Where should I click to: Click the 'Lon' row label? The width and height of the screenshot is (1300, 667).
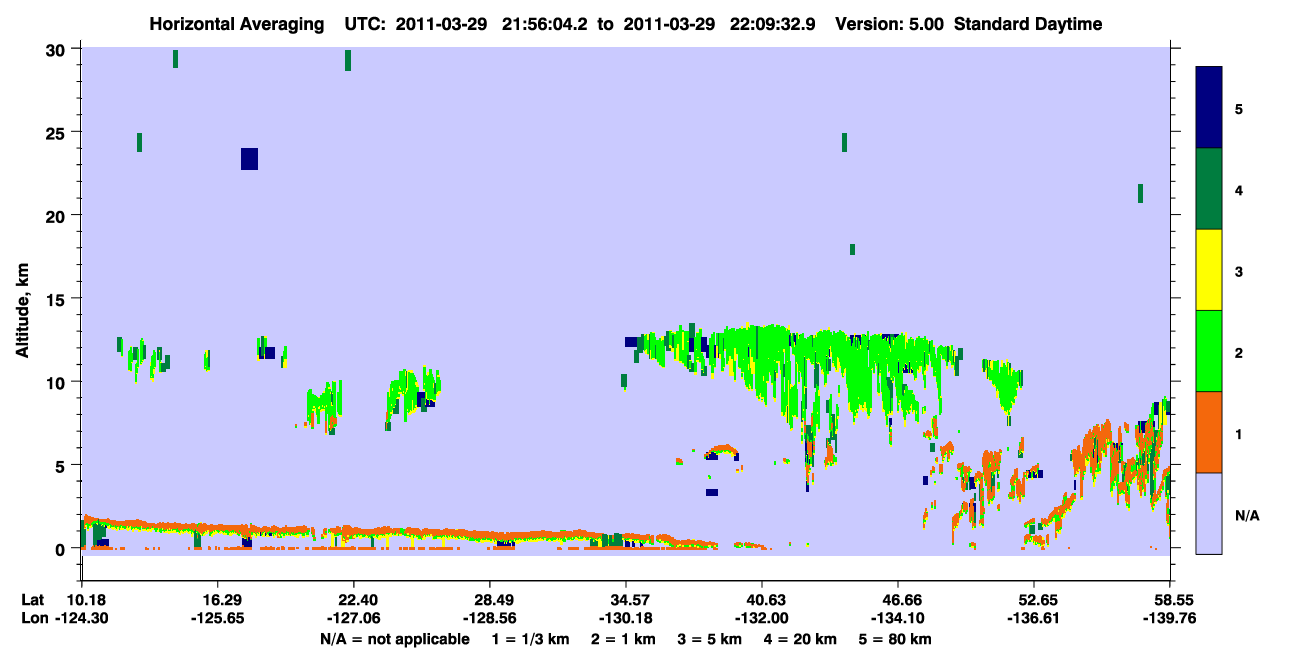(x=34, y=619)
